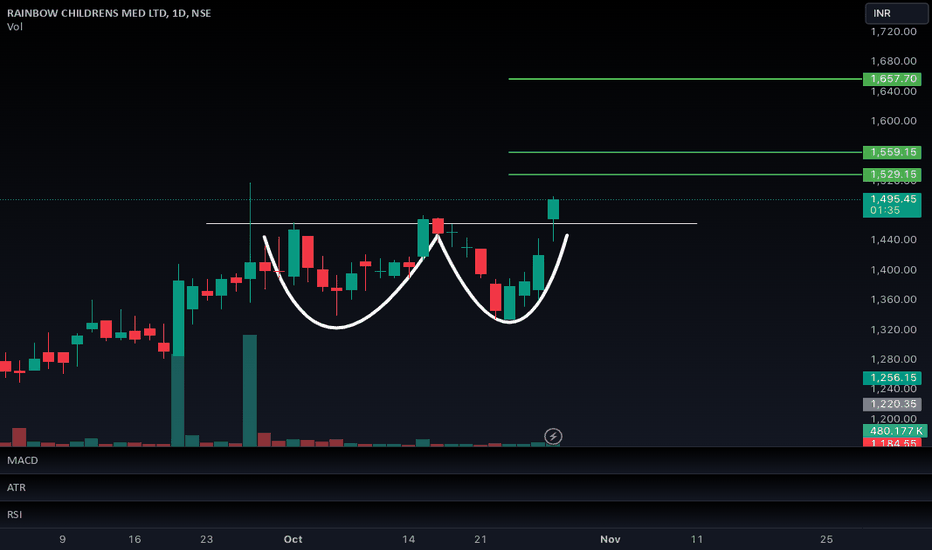Expand the RSI indicator pane

tap(14, 514)
